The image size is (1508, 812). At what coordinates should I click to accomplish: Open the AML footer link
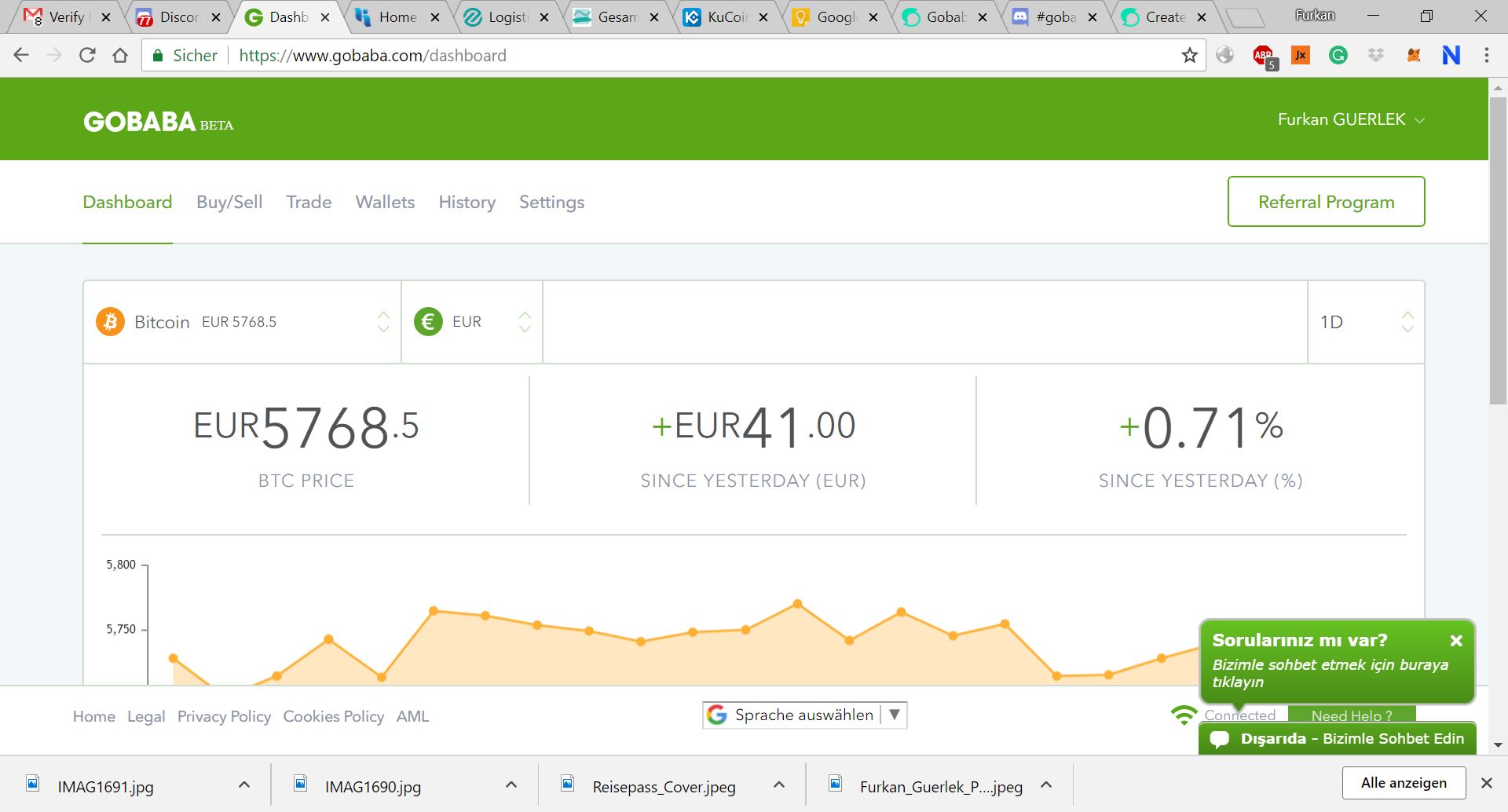tap(412, 716)
